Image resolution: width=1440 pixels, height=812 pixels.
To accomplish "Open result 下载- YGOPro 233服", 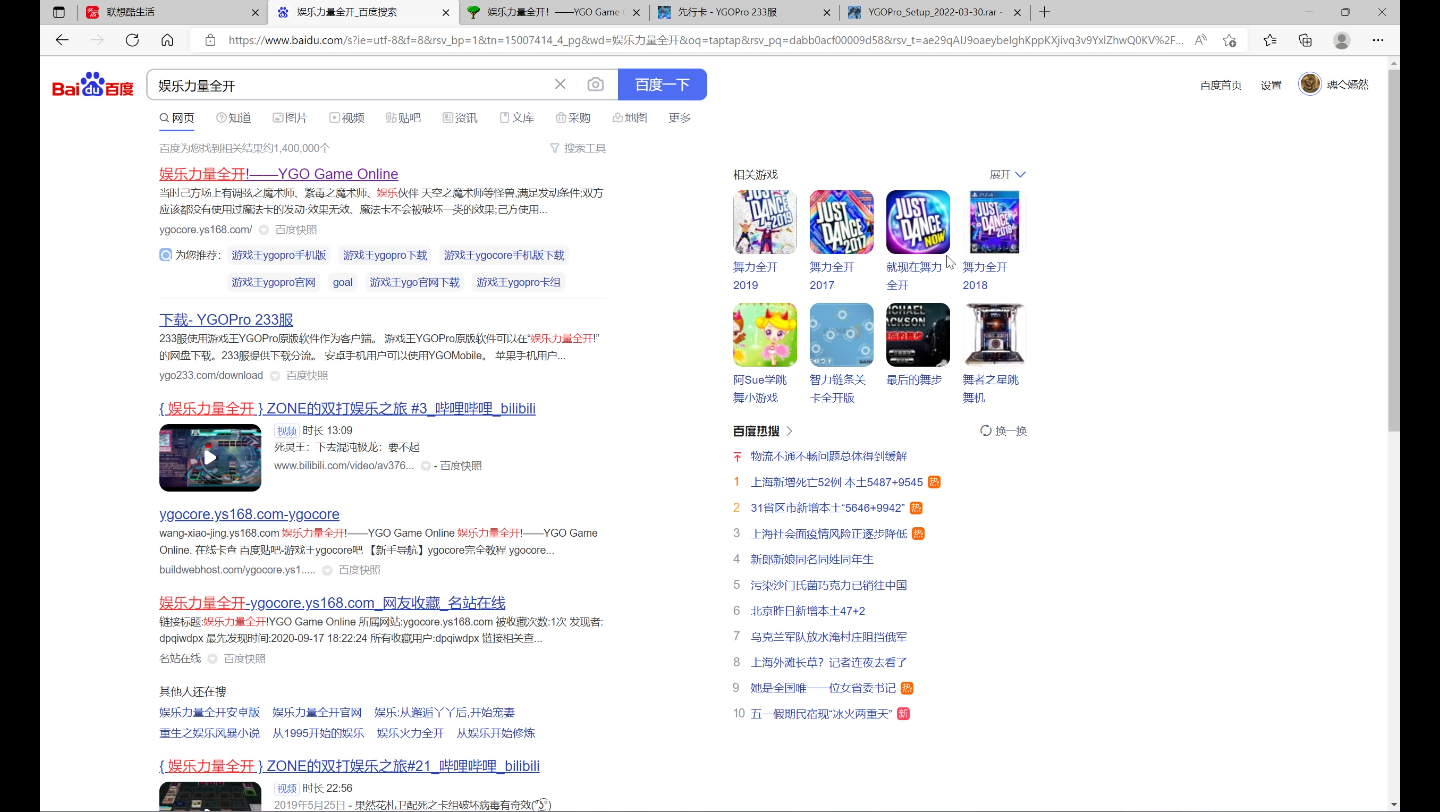I will point(226,320).
